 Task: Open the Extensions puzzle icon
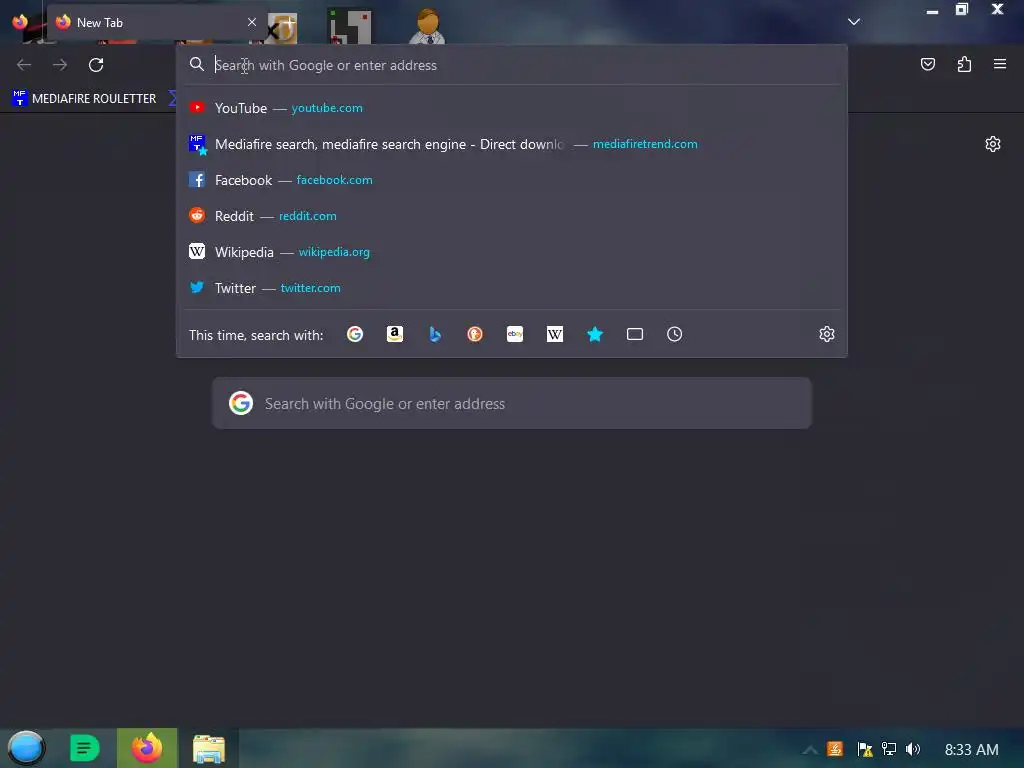point(964,64)
